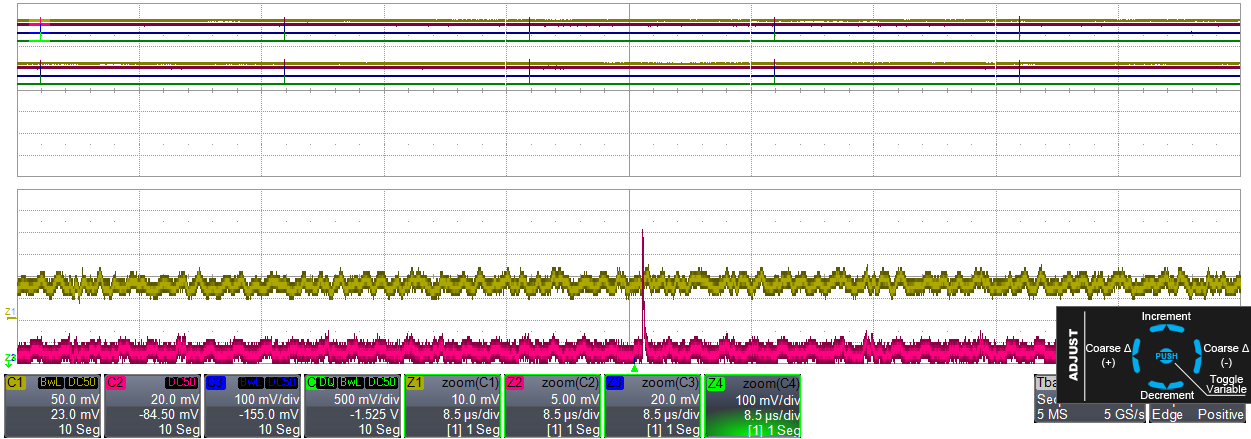Click the 5.00 mV value in Z2
This screenshot has width=1251, height=439.
pos(577,399)
